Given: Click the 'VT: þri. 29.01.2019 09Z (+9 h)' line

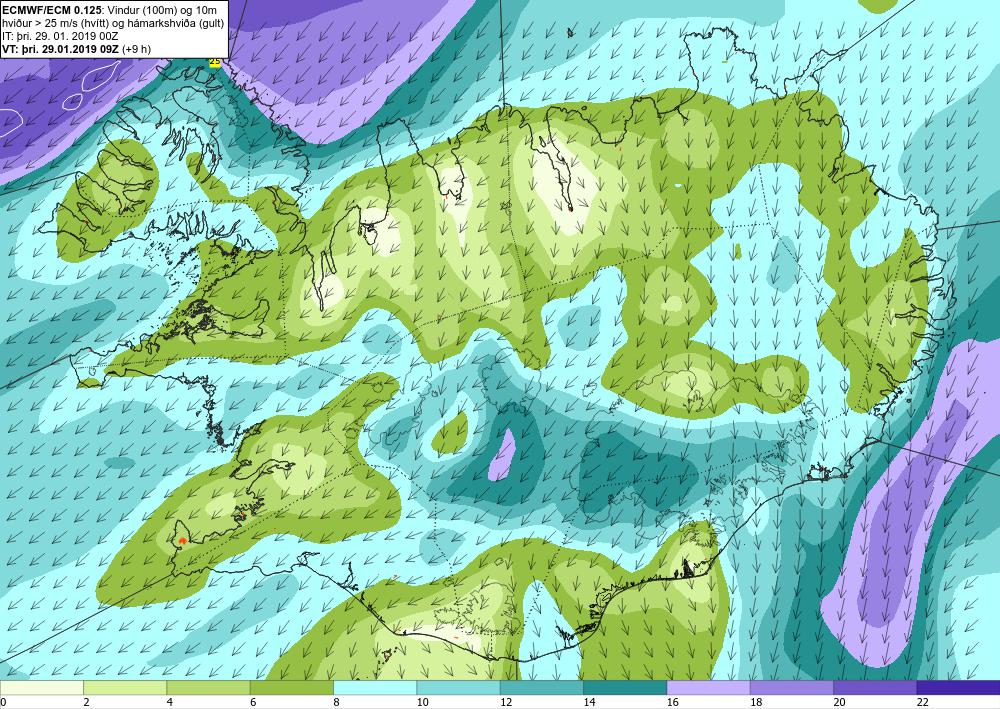Looking at the screenshot, I should [x=77, y=49].
